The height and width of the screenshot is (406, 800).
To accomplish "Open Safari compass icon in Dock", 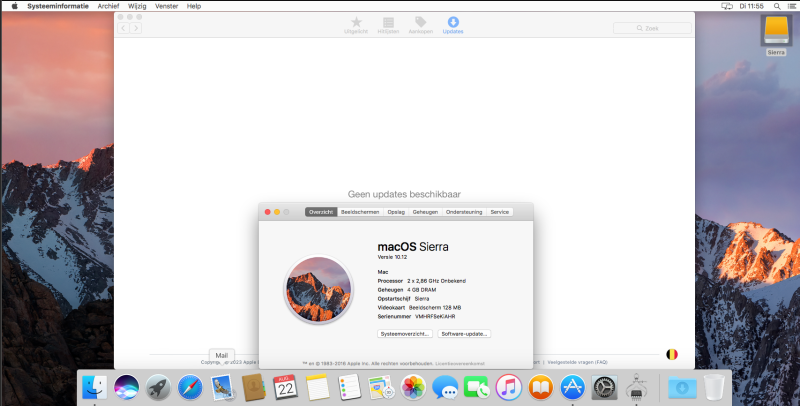I will (x=190, y=388).
